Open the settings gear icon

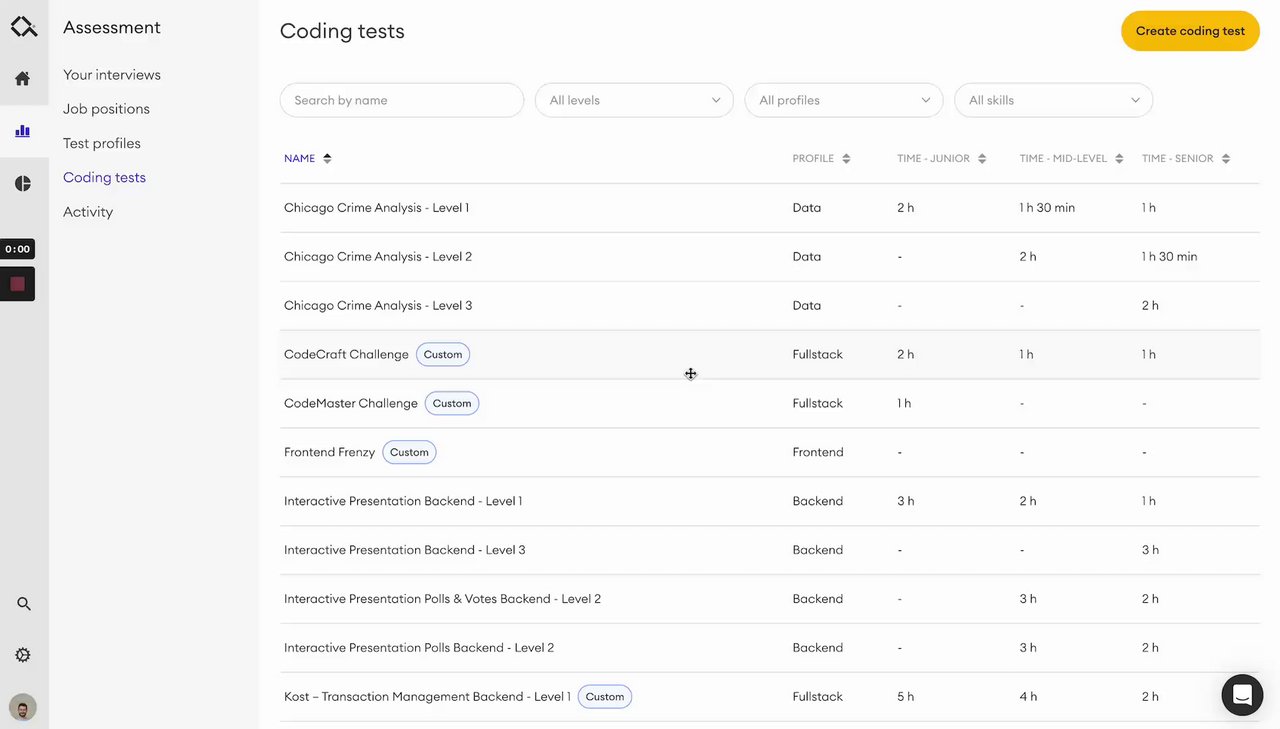tap(22, 655)
